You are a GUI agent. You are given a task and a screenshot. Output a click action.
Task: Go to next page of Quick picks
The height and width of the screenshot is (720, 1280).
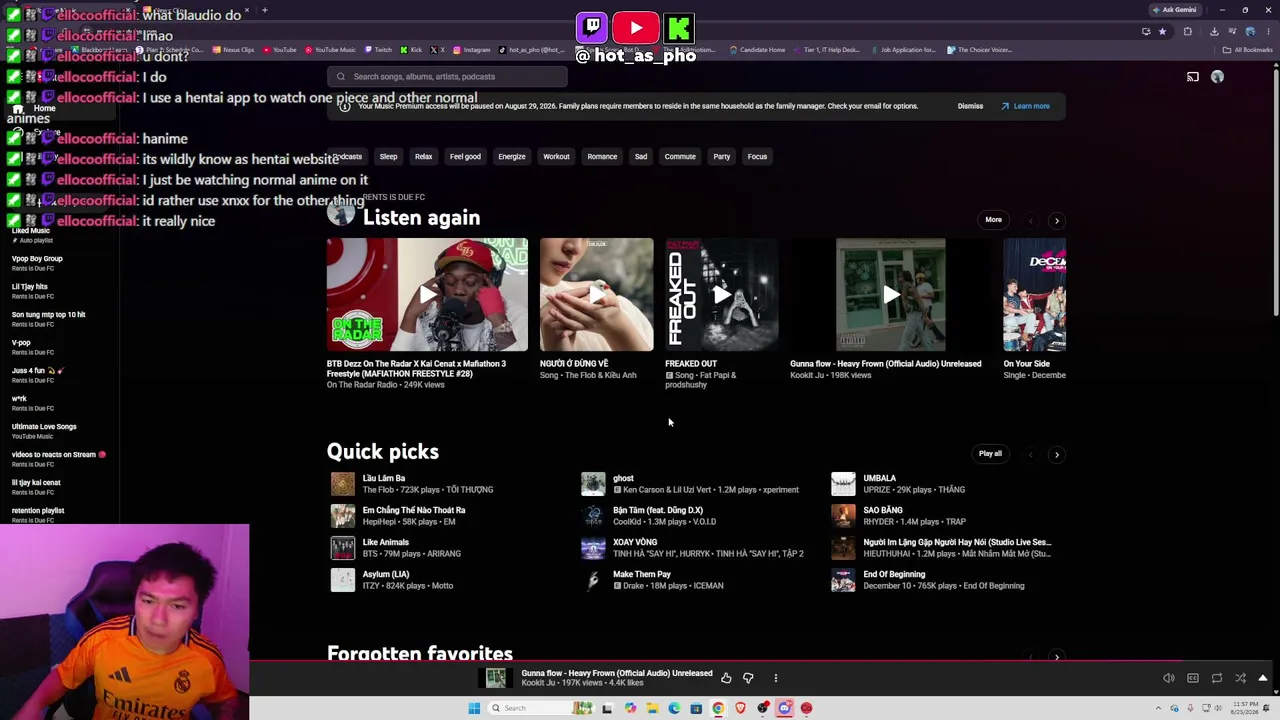1057,454
